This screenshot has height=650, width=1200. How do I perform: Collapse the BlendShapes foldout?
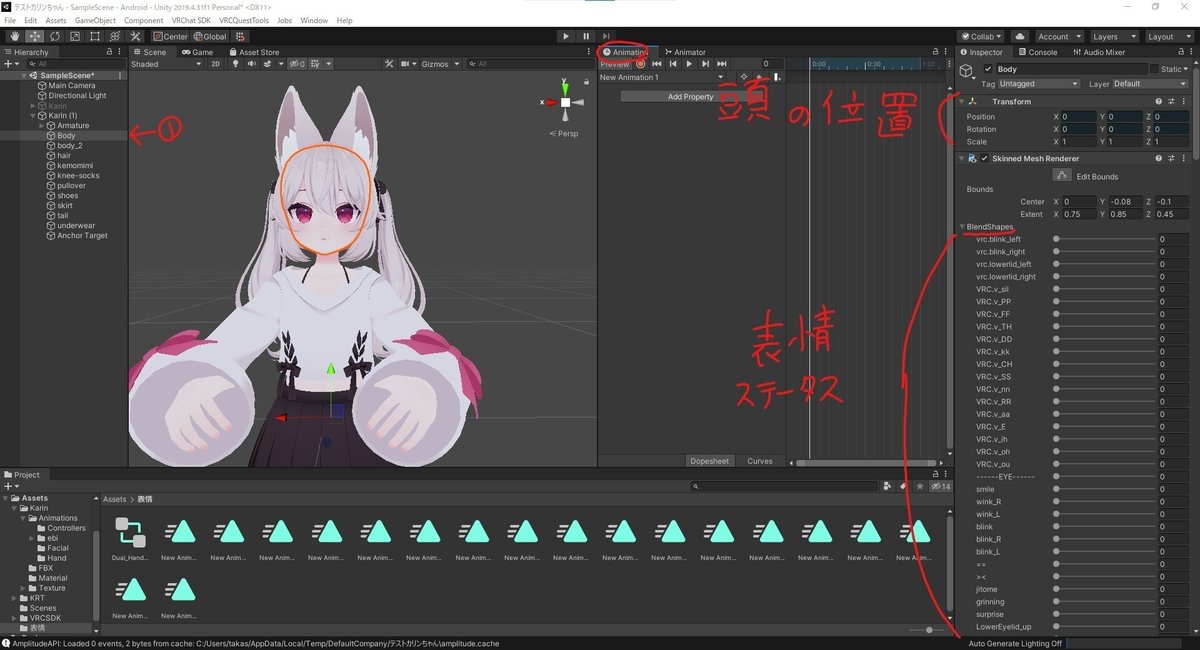pyautogui.click(x=963, y=227)
